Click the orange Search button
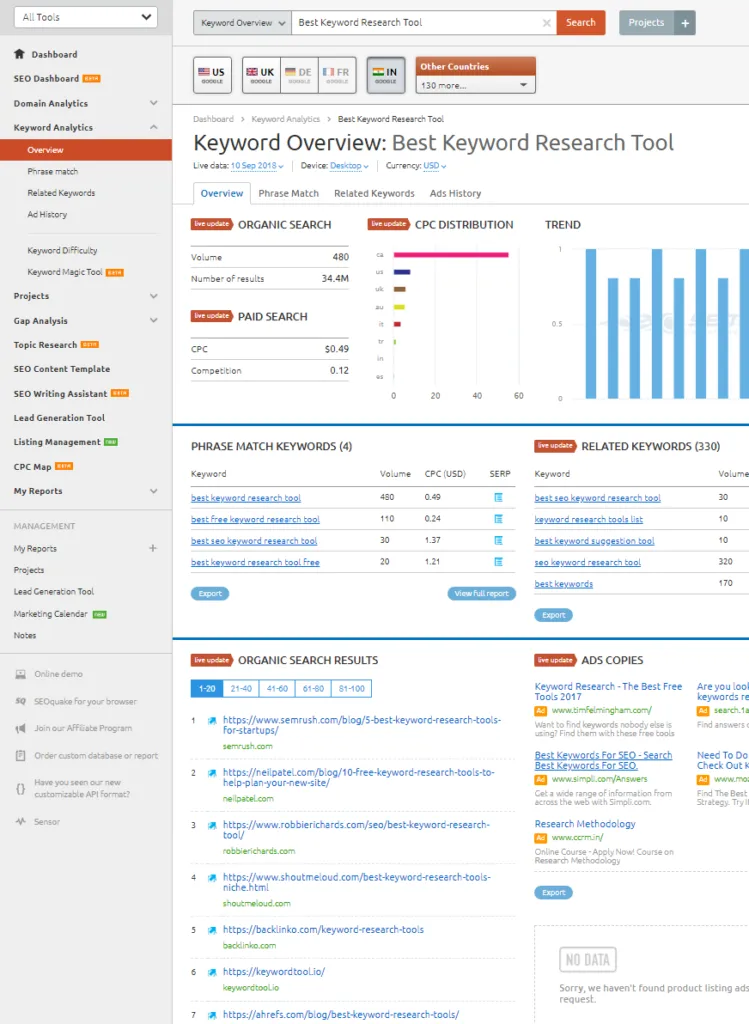The height and width of the screenshot is (1024, 749). click(581, 23)
